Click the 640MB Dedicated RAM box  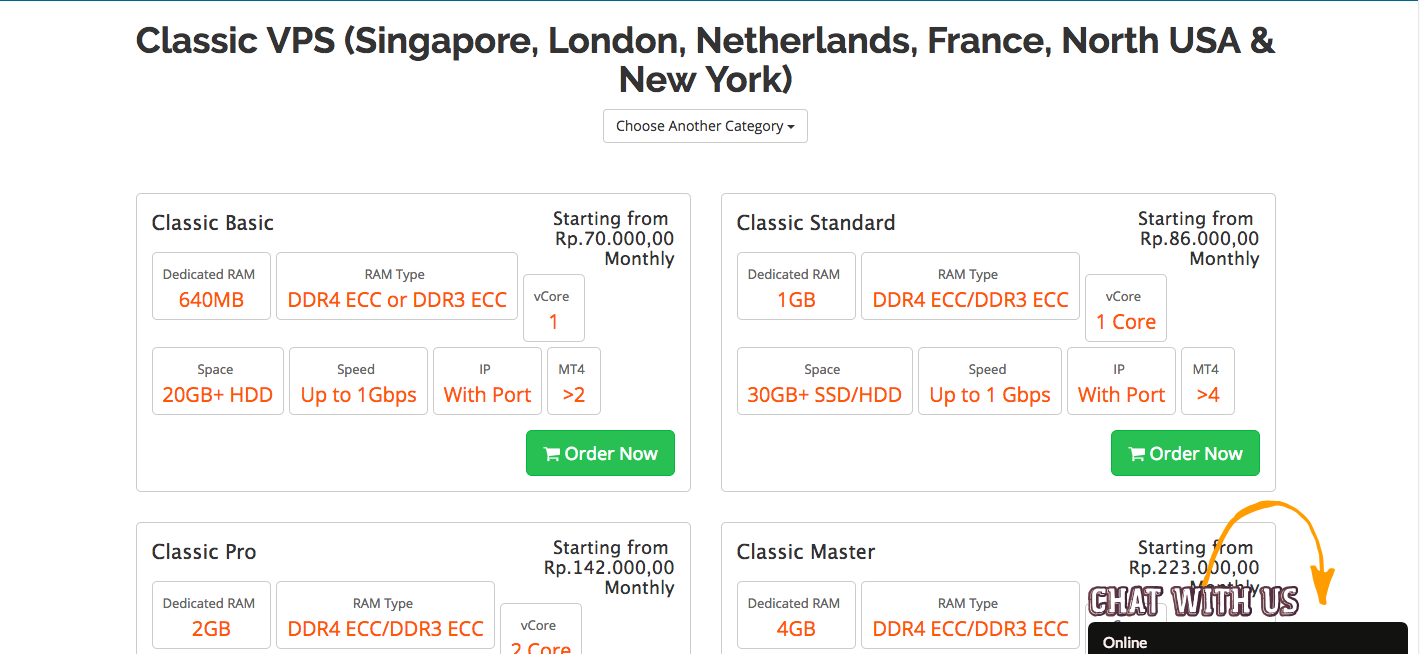(x=211, y=286)
